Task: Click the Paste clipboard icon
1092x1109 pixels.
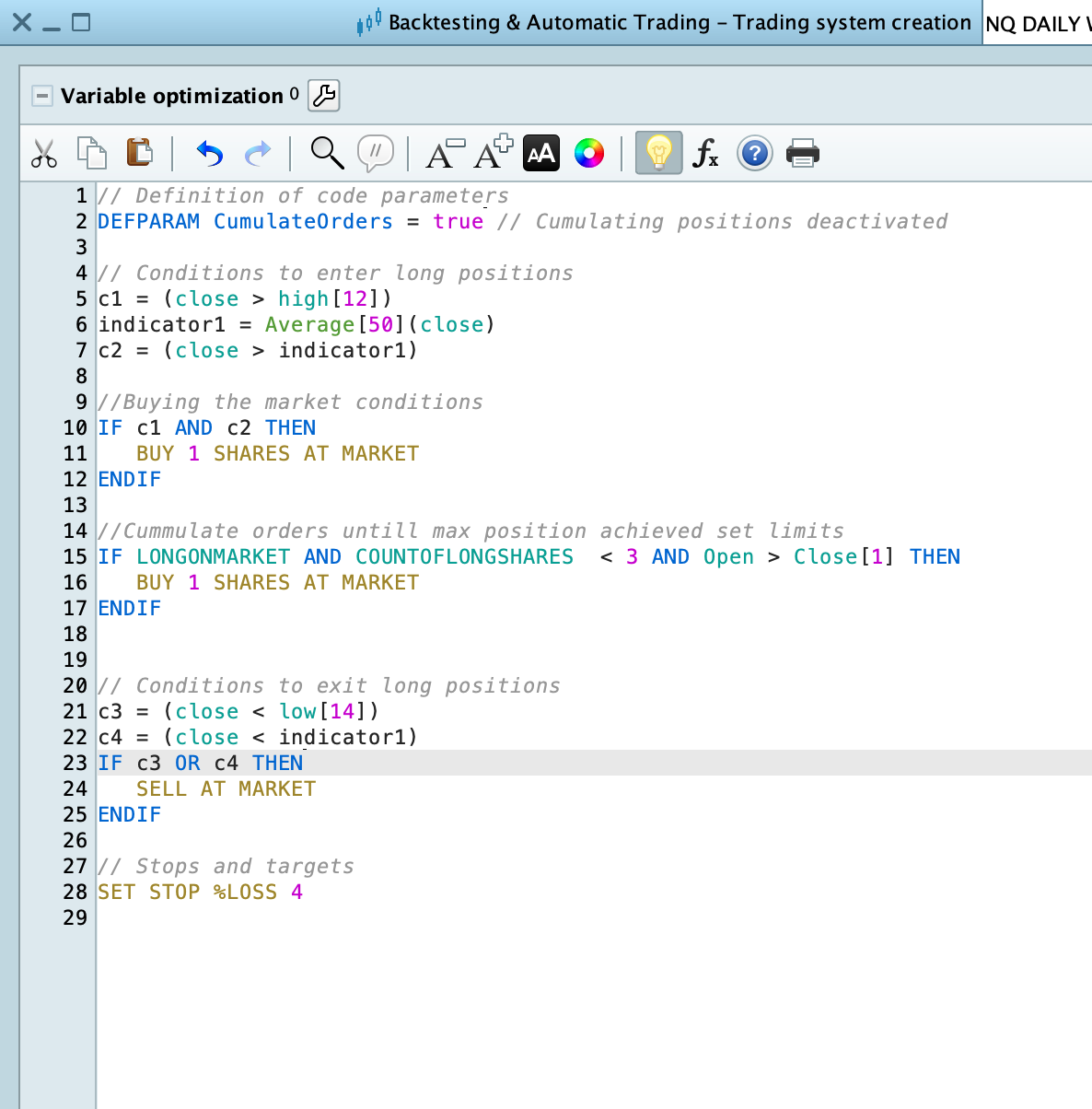Action: point(139,152)
